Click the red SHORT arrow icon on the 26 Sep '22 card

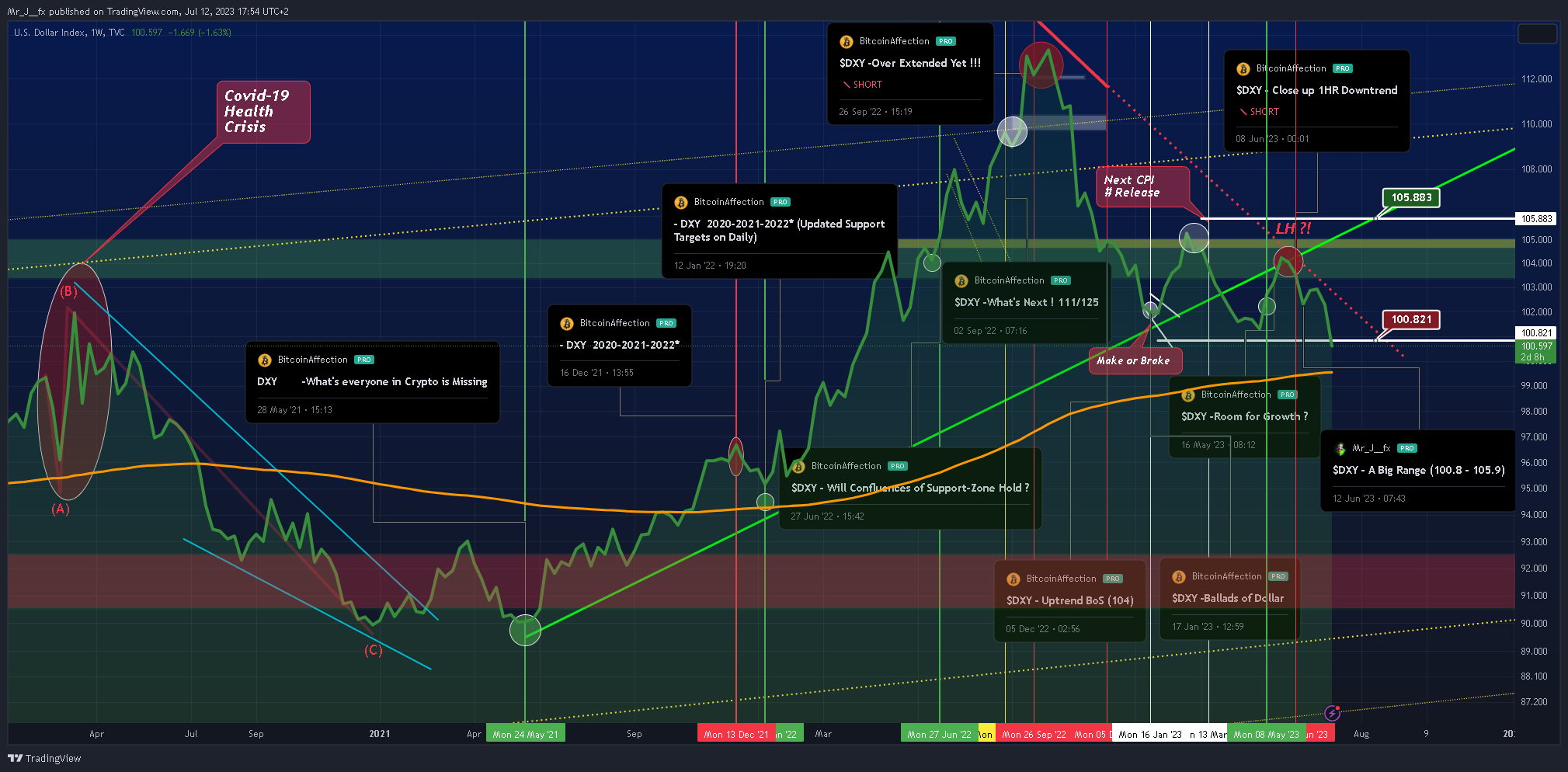pos(846,85)
